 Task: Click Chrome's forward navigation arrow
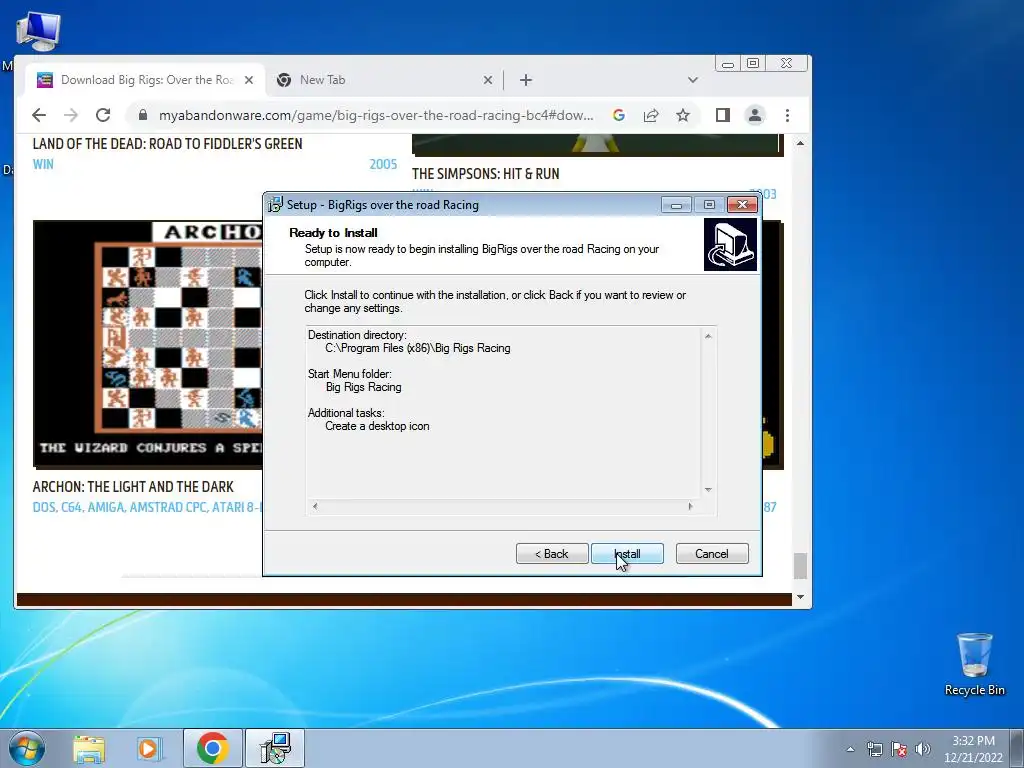71,116
